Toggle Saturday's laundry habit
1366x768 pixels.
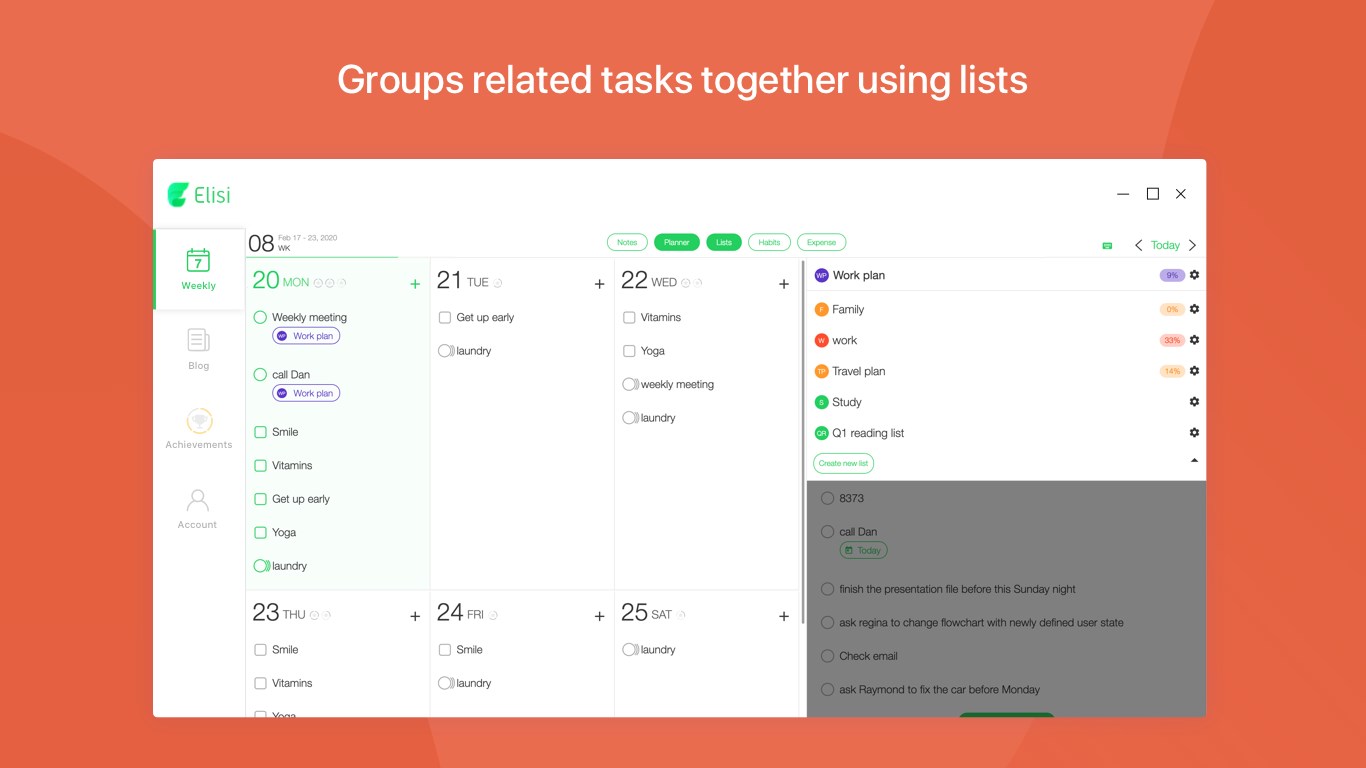(x=630, y=650)
